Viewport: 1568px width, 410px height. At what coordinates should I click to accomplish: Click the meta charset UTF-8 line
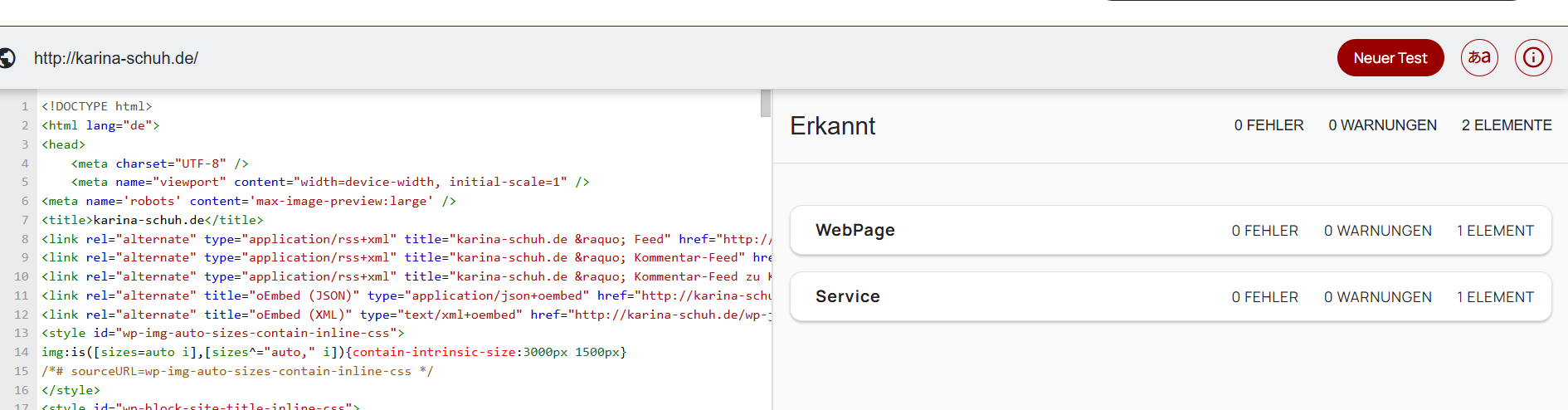(x=160, y=164)
